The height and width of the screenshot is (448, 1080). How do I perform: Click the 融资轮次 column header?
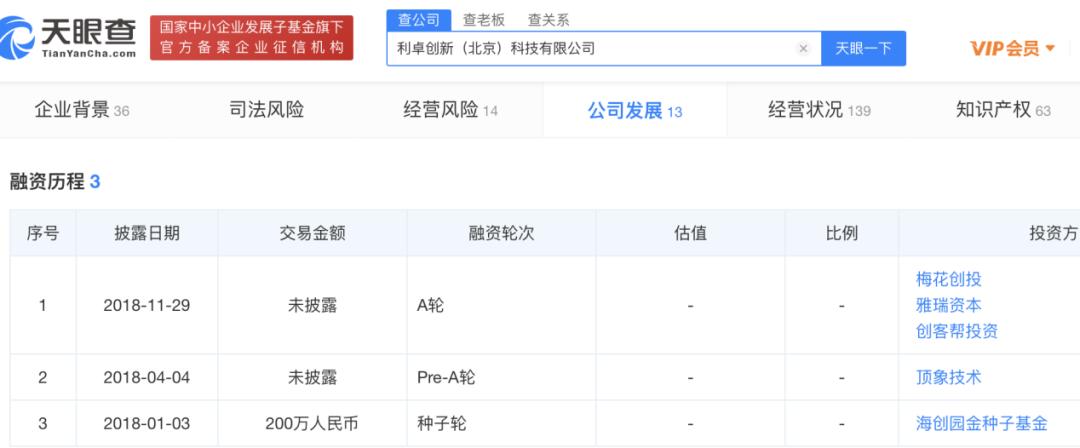tap(501, 234)
